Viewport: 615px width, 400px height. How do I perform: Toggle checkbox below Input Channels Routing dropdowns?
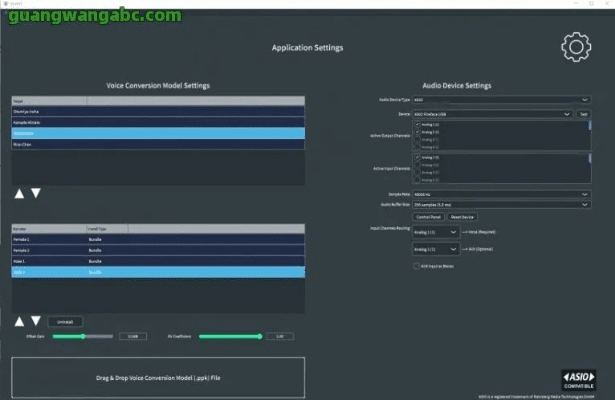pyautogui.click(x=417, y=266)
